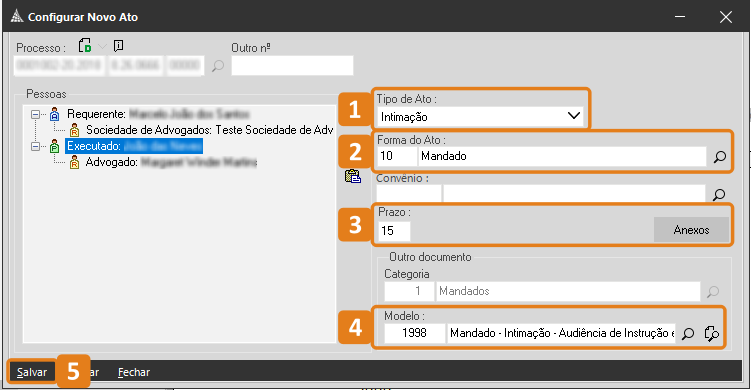751x390 pixels.
Task: Select the Requerente row in Pessoas
Action: [x=158, y=114]
